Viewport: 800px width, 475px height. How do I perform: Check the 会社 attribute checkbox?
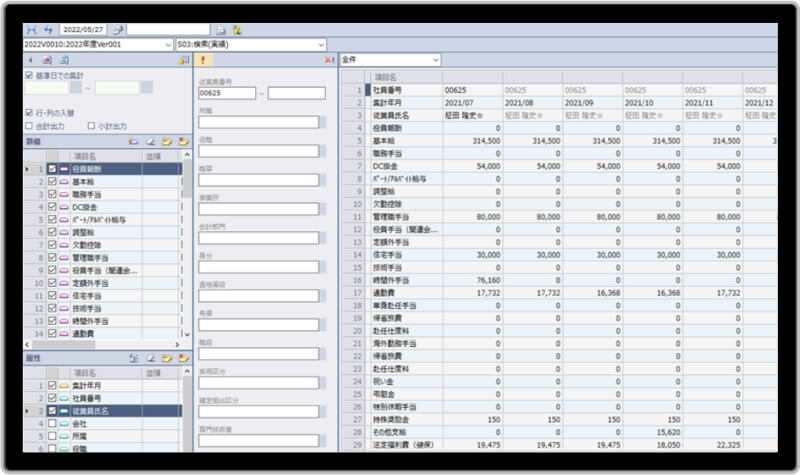tap(51, 423)
